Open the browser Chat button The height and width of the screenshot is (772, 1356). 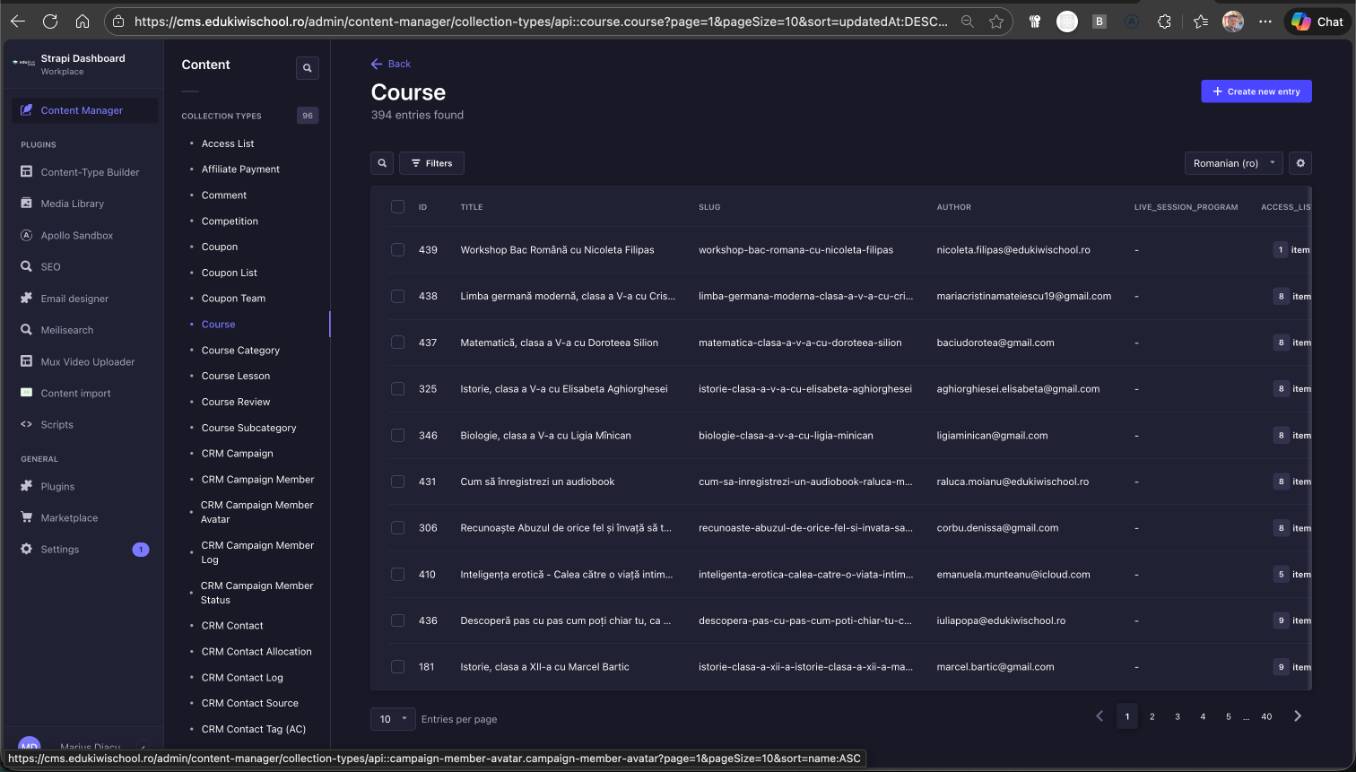pyautogui.click(x=1316, y=21)
